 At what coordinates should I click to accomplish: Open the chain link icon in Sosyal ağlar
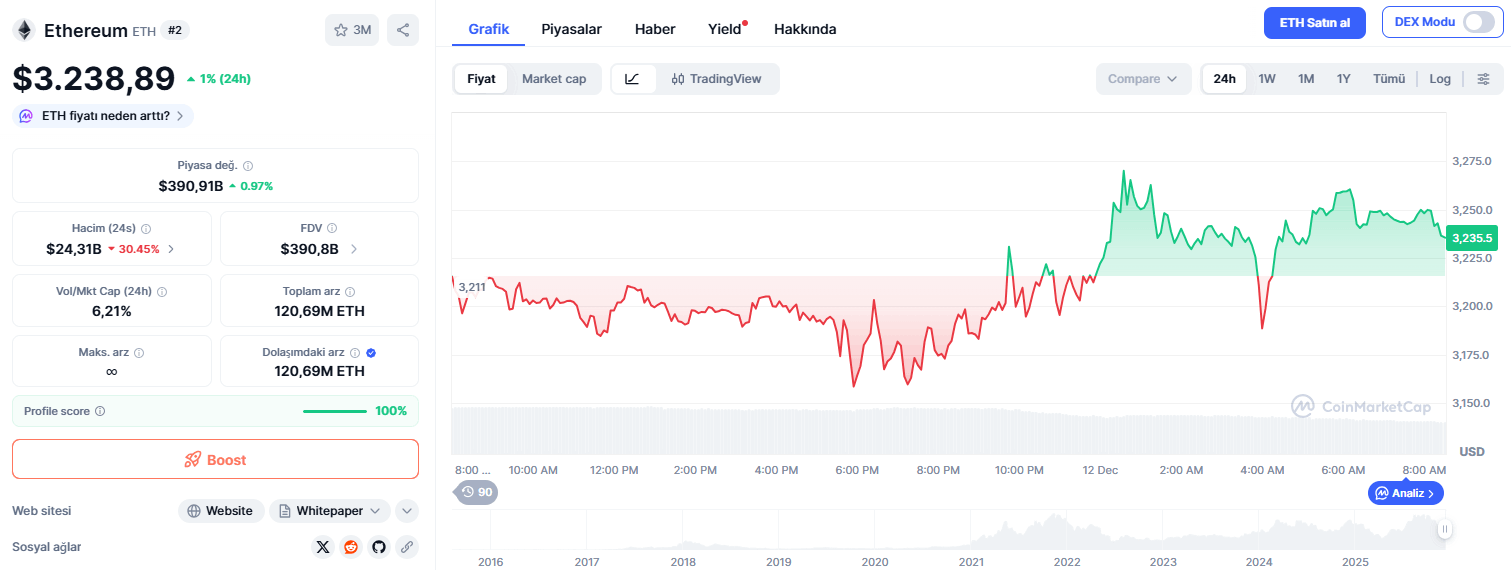[x=406, y=547]
